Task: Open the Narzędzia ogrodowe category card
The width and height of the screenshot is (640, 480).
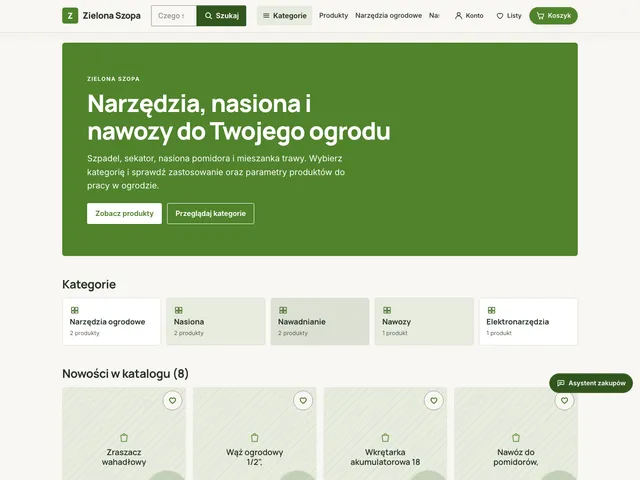Action: click(111, 322)
